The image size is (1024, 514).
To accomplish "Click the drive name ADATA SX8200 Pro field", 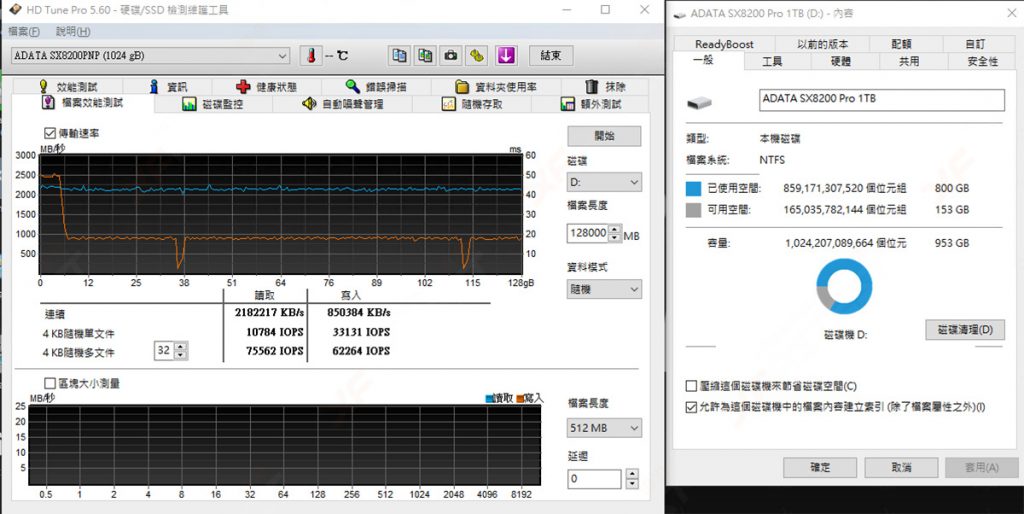I will point(880,100).
